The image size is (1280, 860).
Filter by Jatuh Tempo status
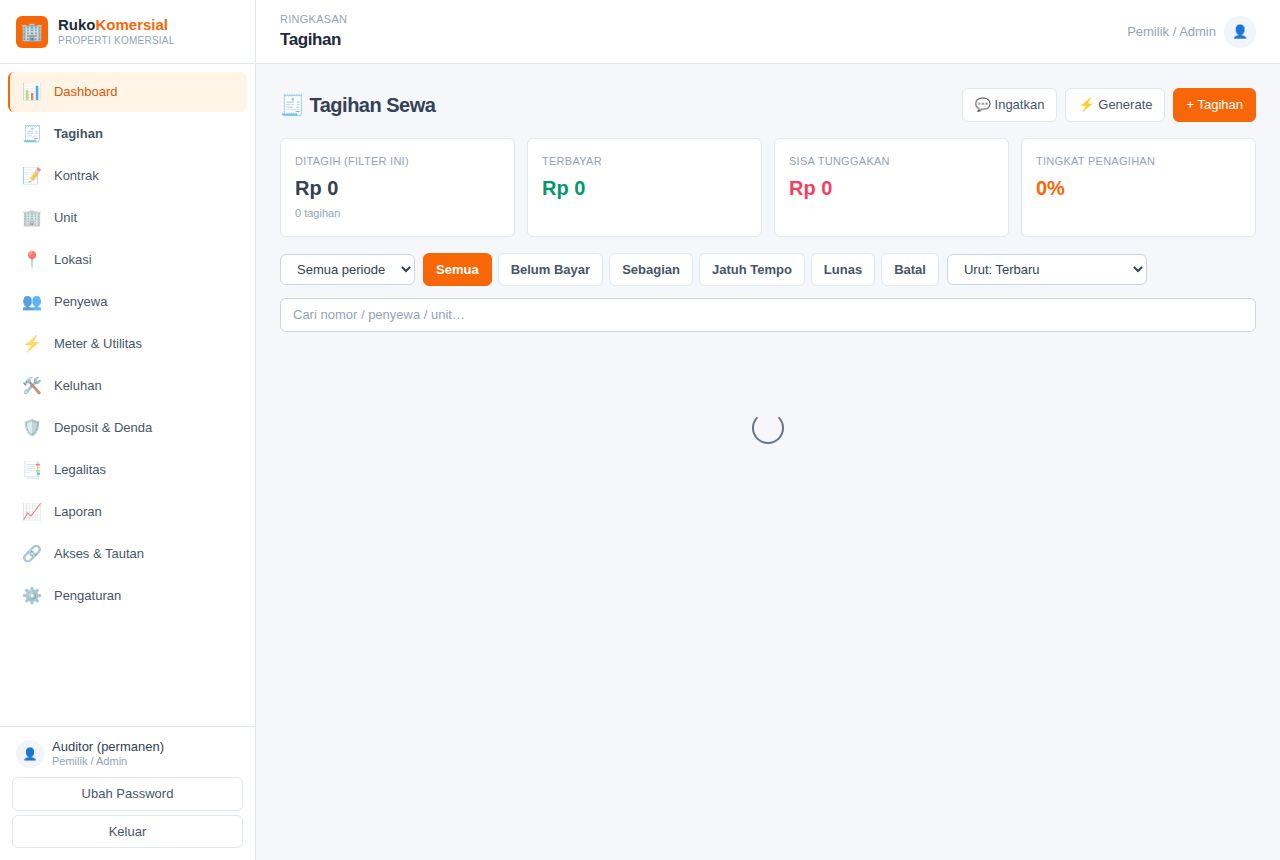[752, 270]
